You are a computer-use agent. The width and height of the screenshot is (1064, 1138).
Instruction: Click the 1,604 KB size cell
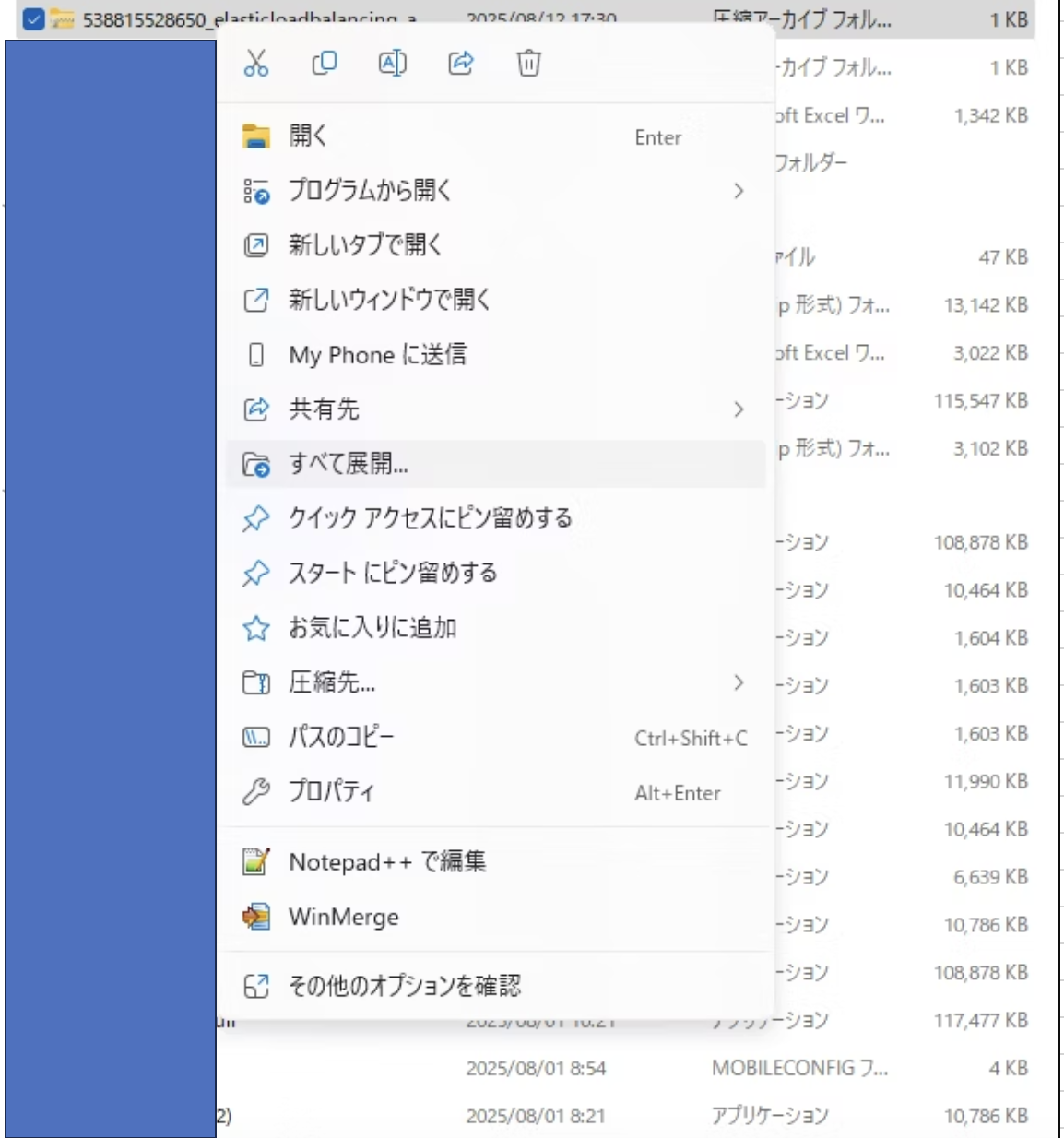(x=990, y=638)
